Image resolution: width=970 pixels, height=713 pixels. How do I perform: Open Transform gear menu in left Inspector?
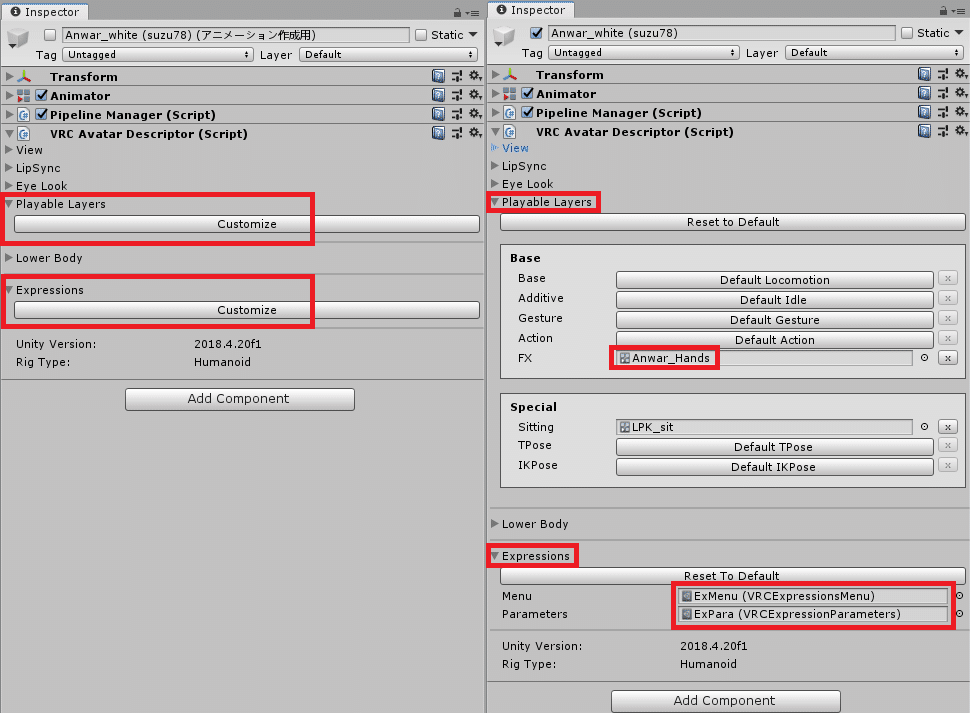(x=475, y=76)
